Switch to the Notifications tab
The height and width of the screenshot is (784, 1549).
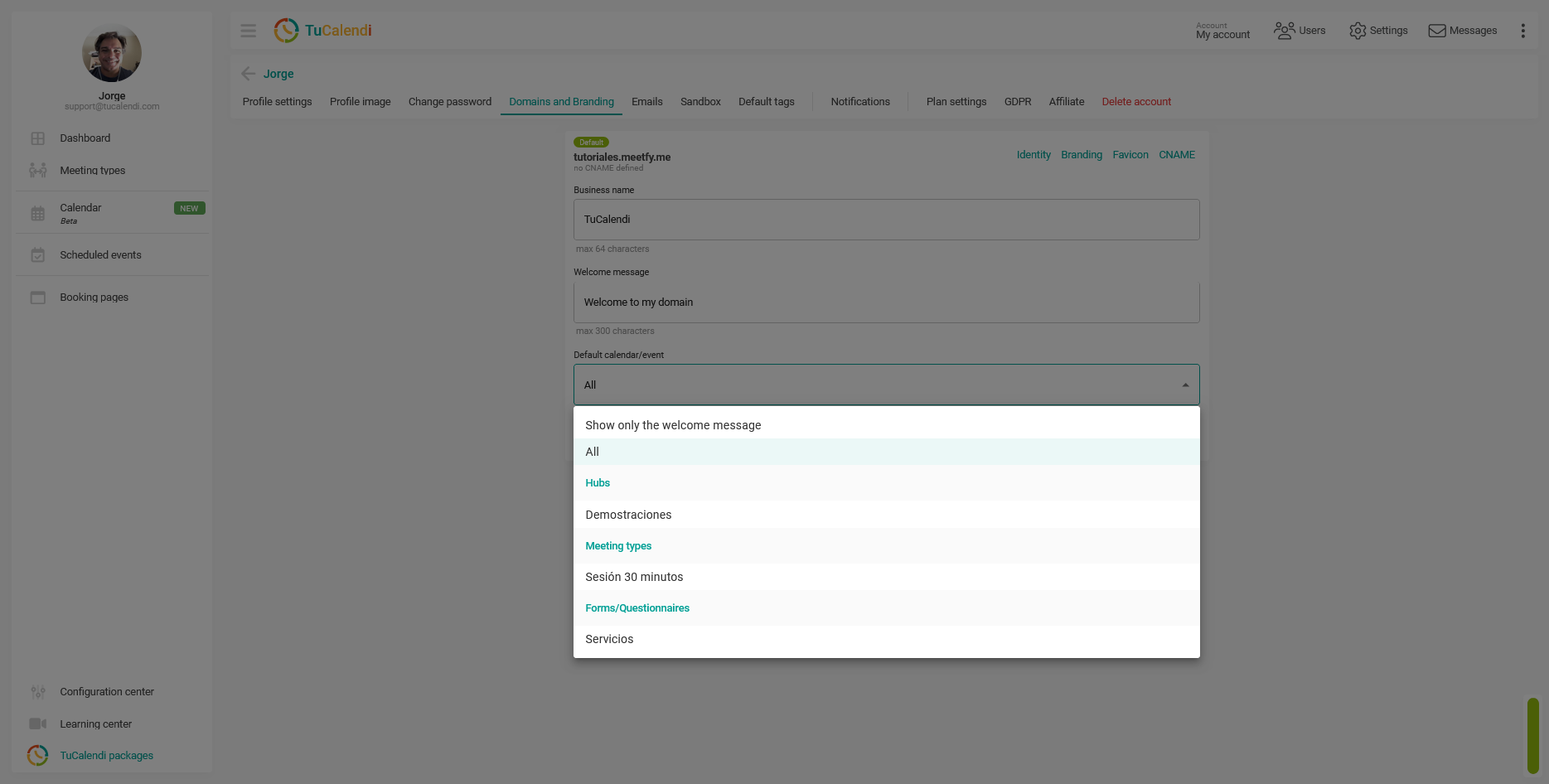click(860, 102)
